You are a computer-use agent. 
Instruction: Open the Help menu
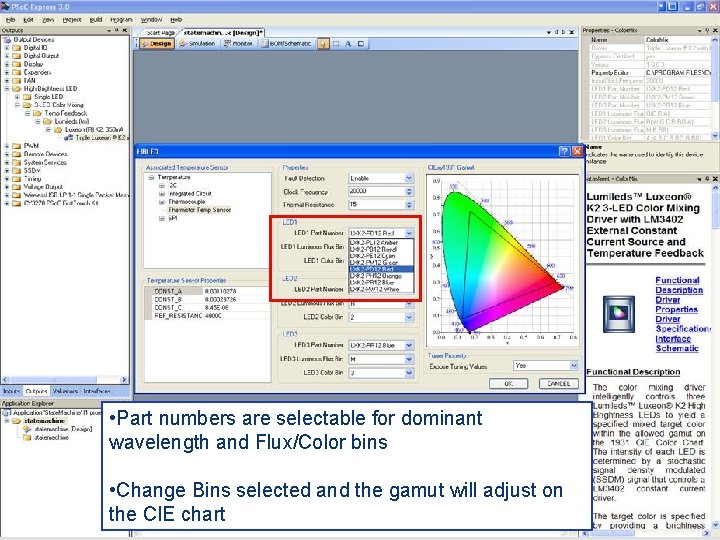click(176, 20)
